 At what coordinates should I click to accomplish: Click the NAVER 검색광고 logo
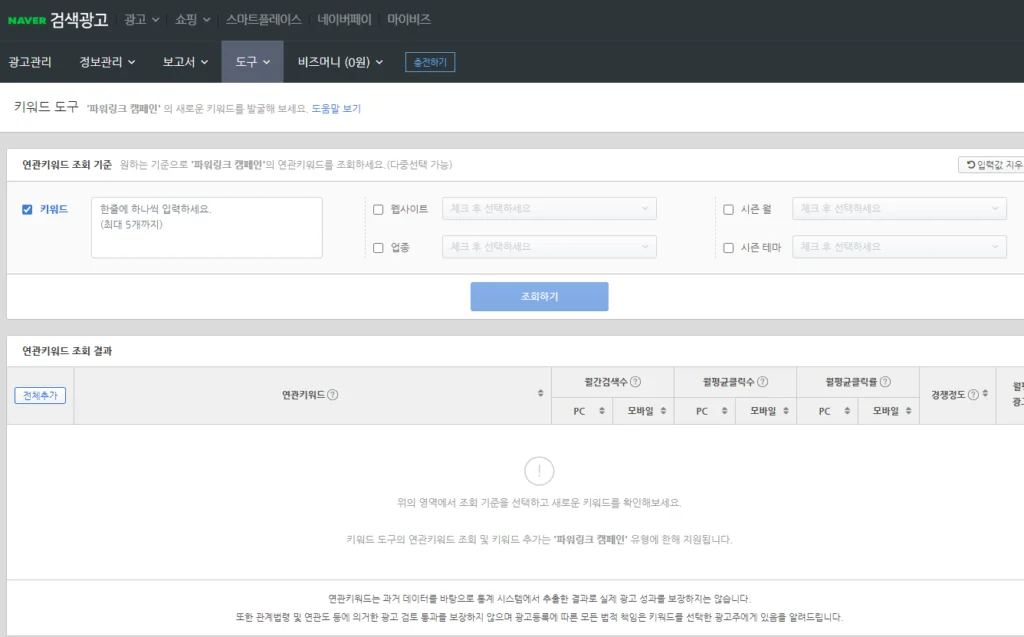click(x=59, y=18)
